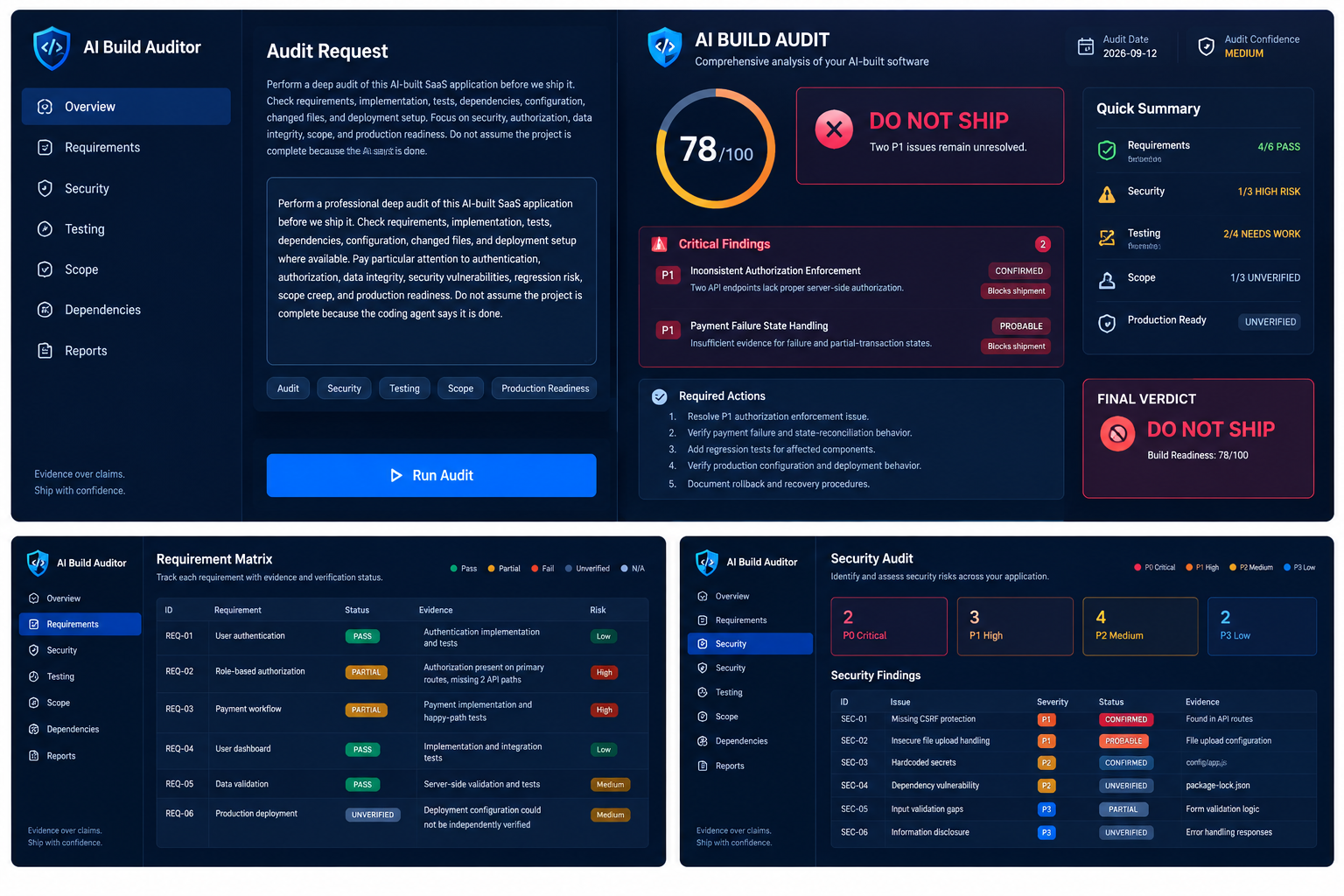Viewport: 1344px width, 896px height.
Task: Select the Production Readiness tag chip
Action: 545,388
